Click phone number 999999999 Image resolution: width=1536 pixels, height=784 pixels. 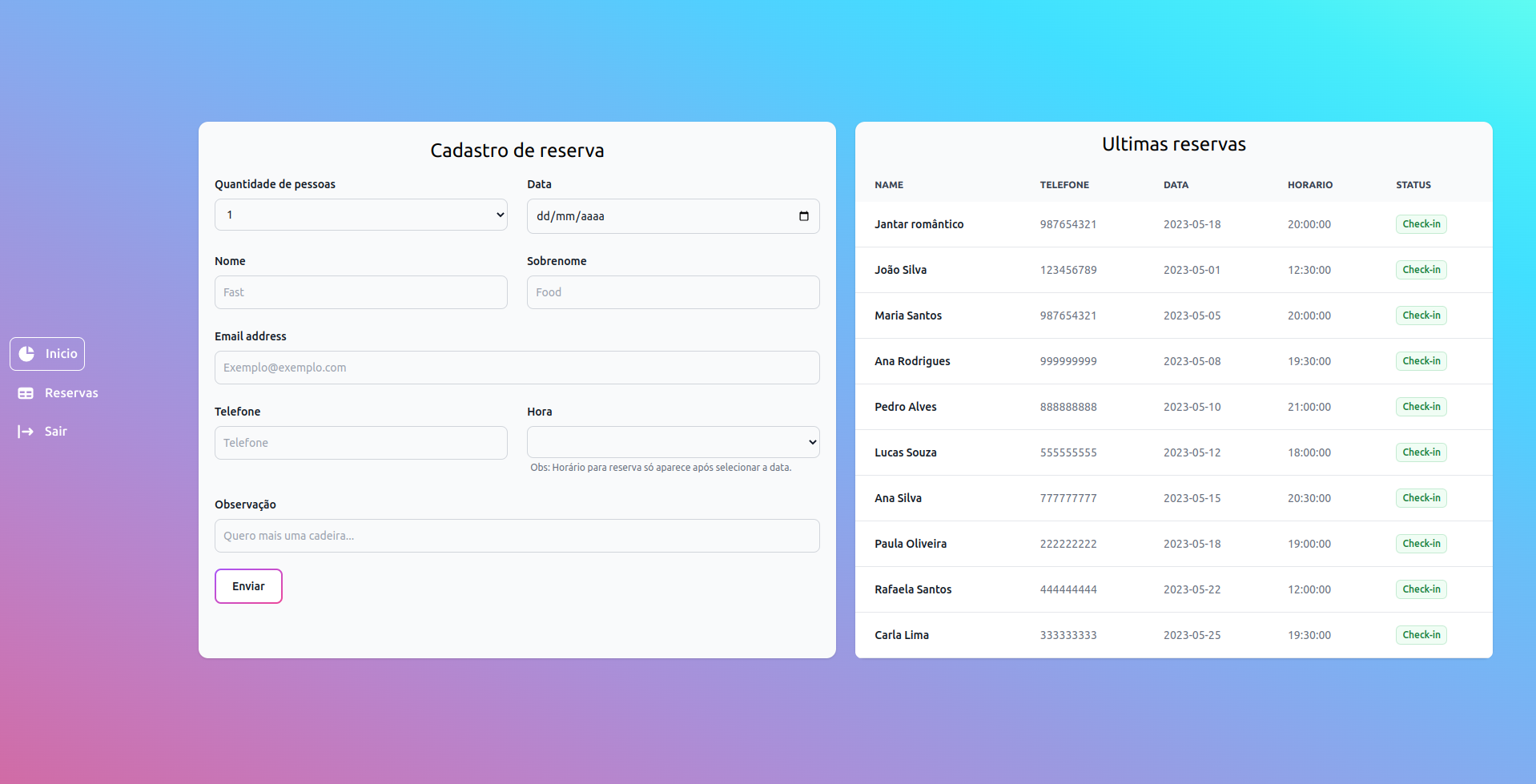coord(1068,361)
